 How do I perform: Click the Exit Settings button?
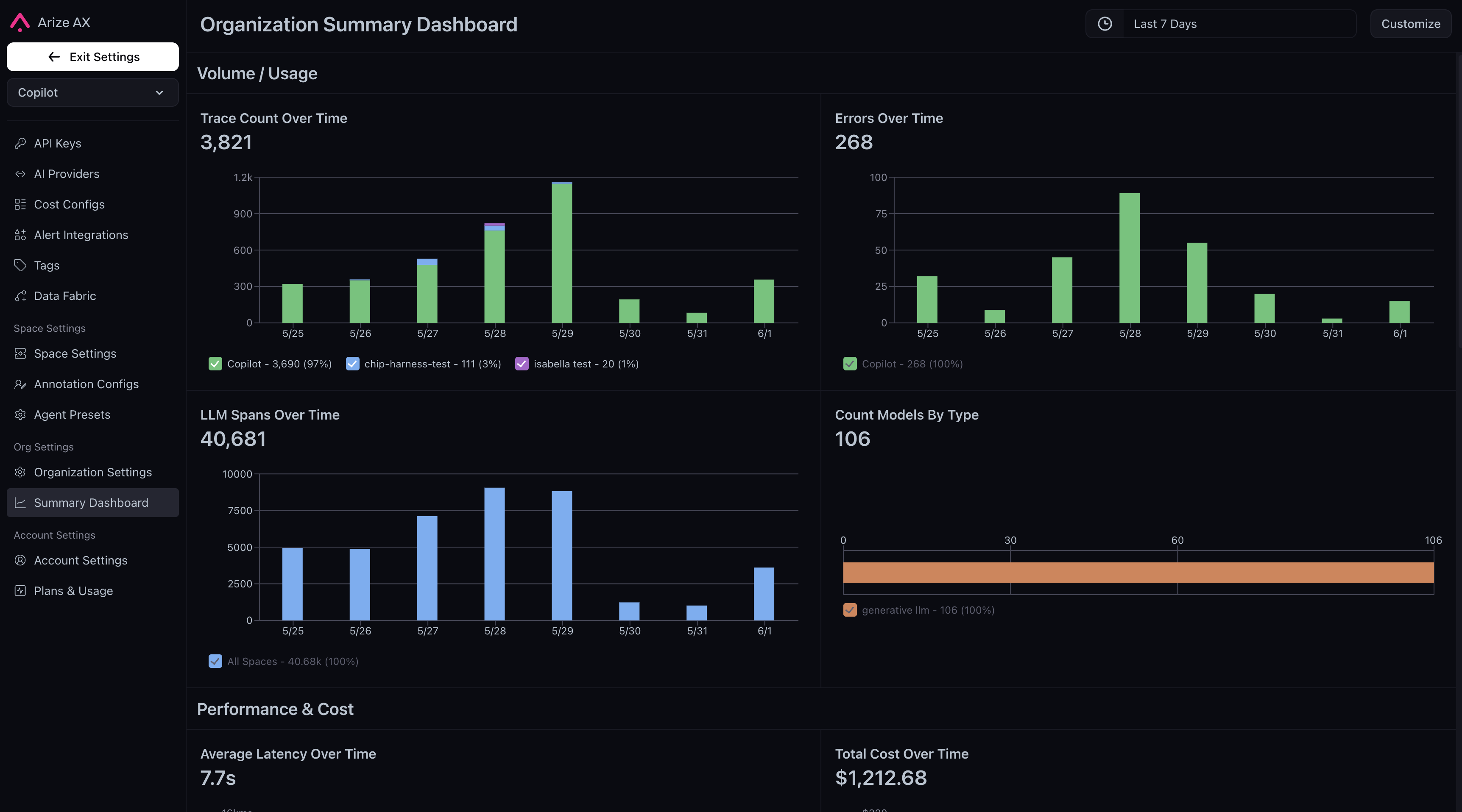coord(92,57)
